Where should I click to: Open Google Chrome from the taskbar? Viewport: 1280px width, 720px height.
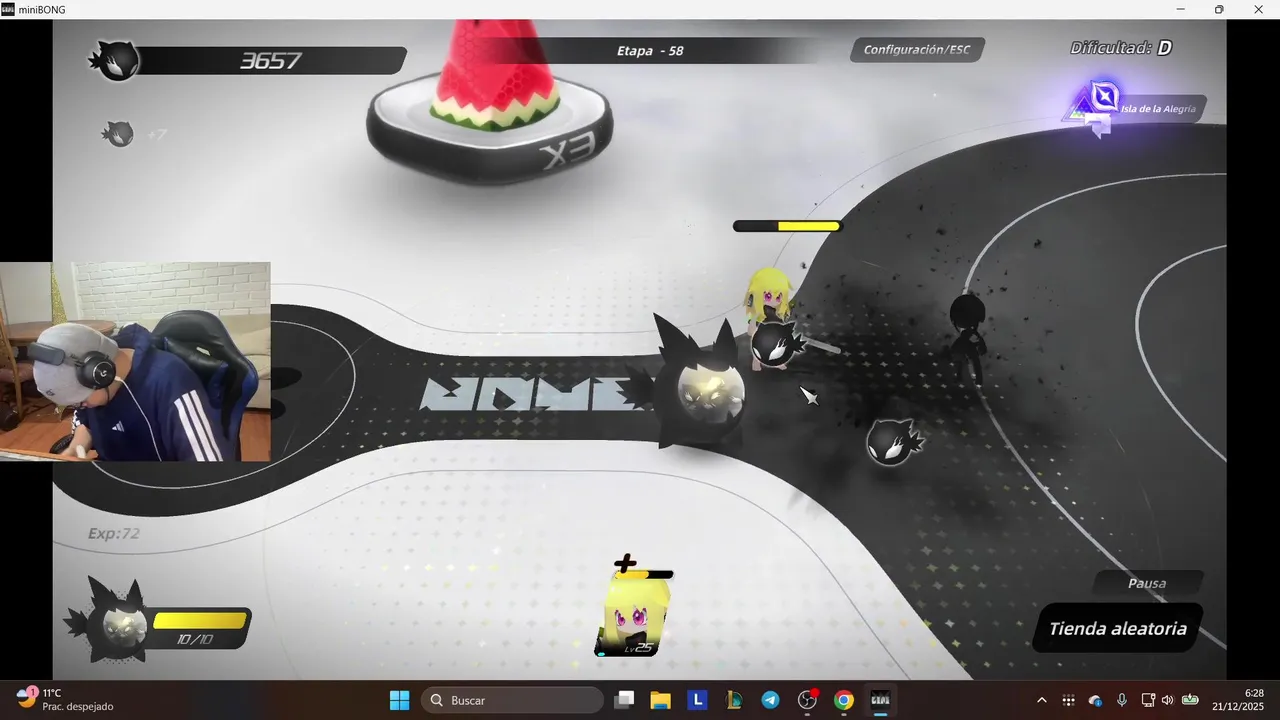click(844, 700)
